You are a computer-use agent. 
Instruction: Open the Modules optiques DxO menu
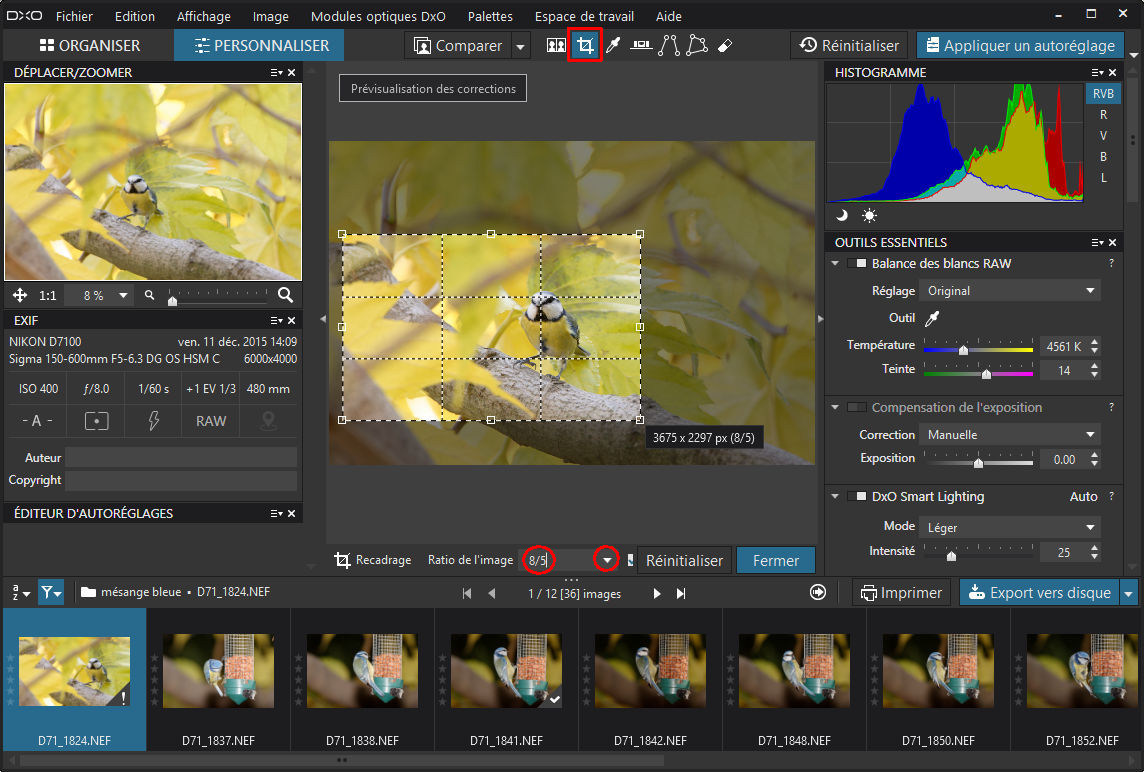[378, 16]
